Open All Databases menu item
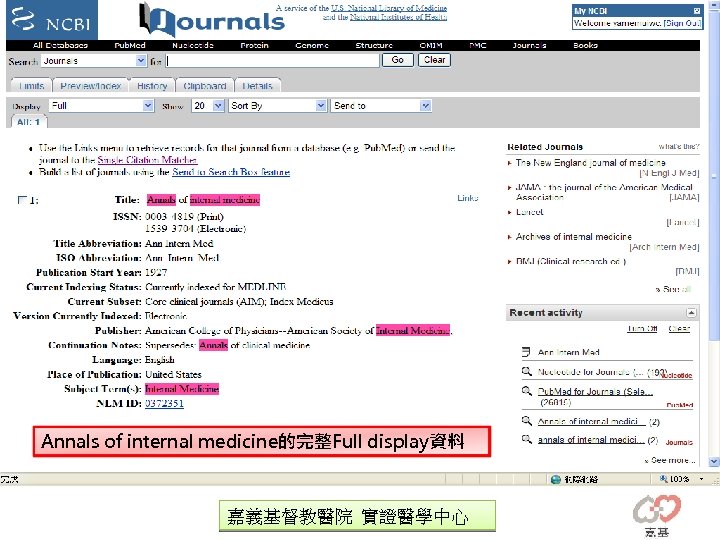The width and height of the screenshot is (720, 540). pos(60,45)
